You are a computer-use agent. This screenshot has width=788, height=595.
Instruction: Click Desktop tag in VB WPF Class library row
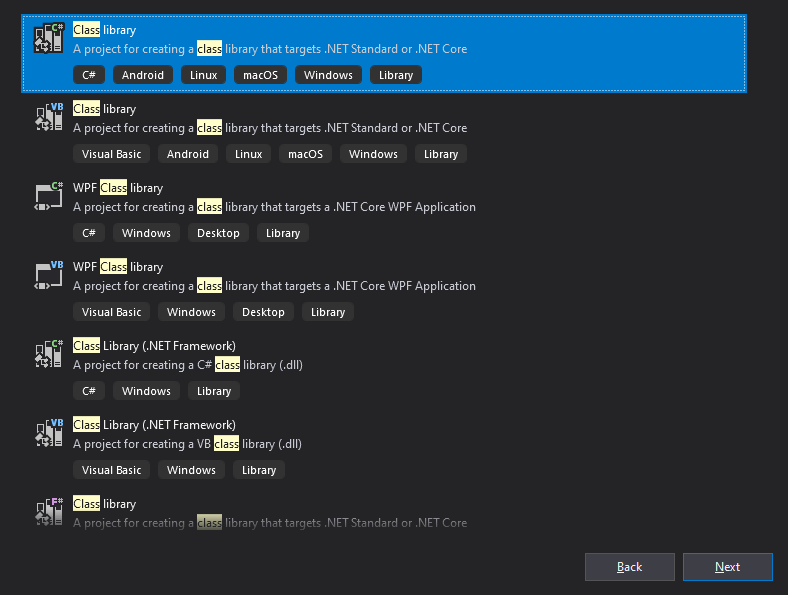tap(263, 312)
